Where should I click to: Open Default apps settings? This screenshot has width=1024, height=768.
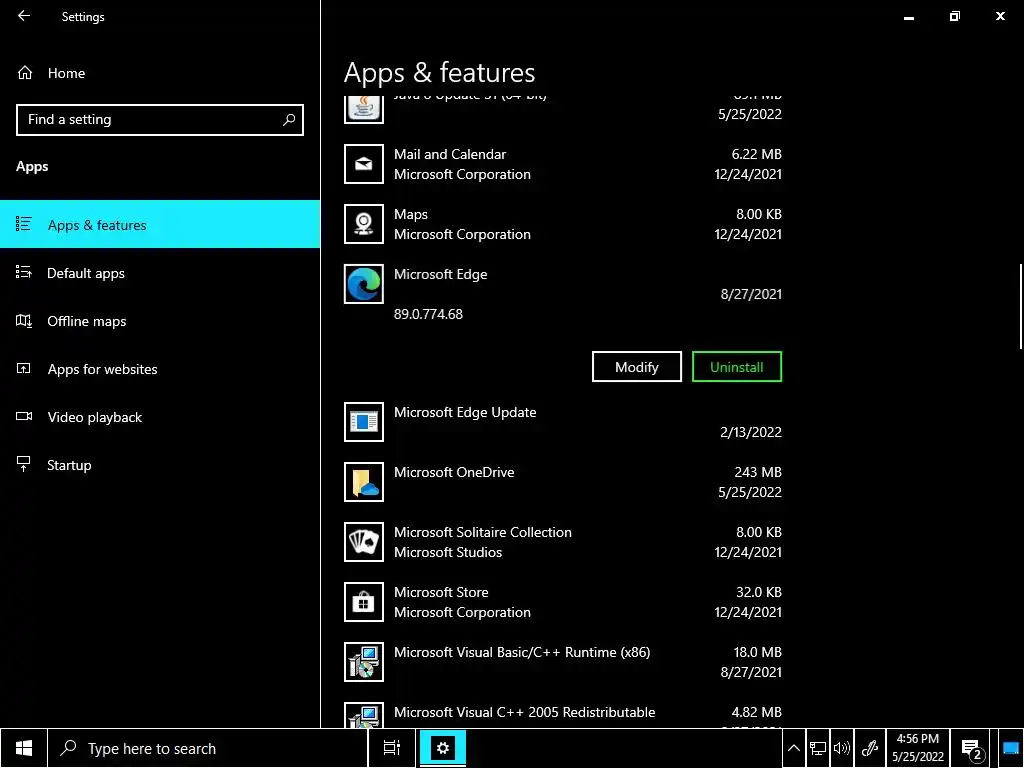pos(160,273)
